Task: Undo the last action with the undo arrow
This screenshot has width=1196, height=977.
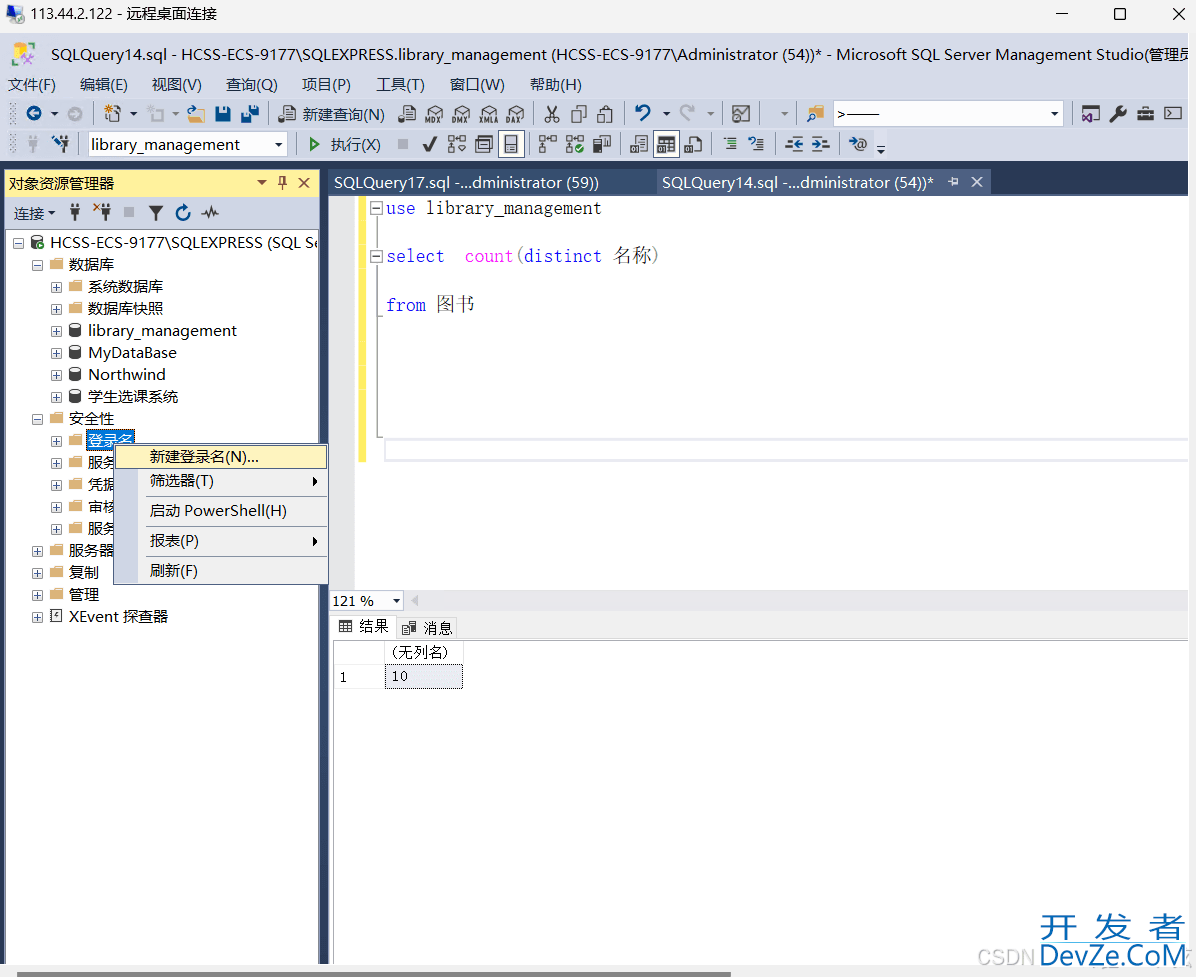Action: point(643,114)
